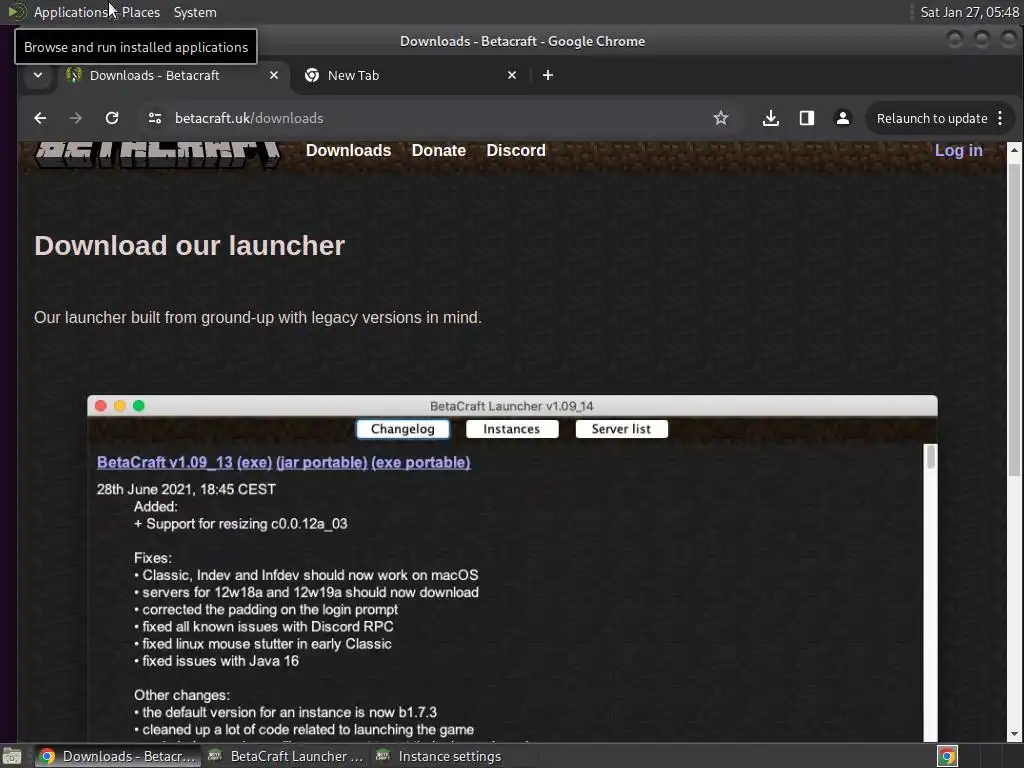1024x768 pixels.
Task: Switch to the New Tab tab
Action: point(413,75)
